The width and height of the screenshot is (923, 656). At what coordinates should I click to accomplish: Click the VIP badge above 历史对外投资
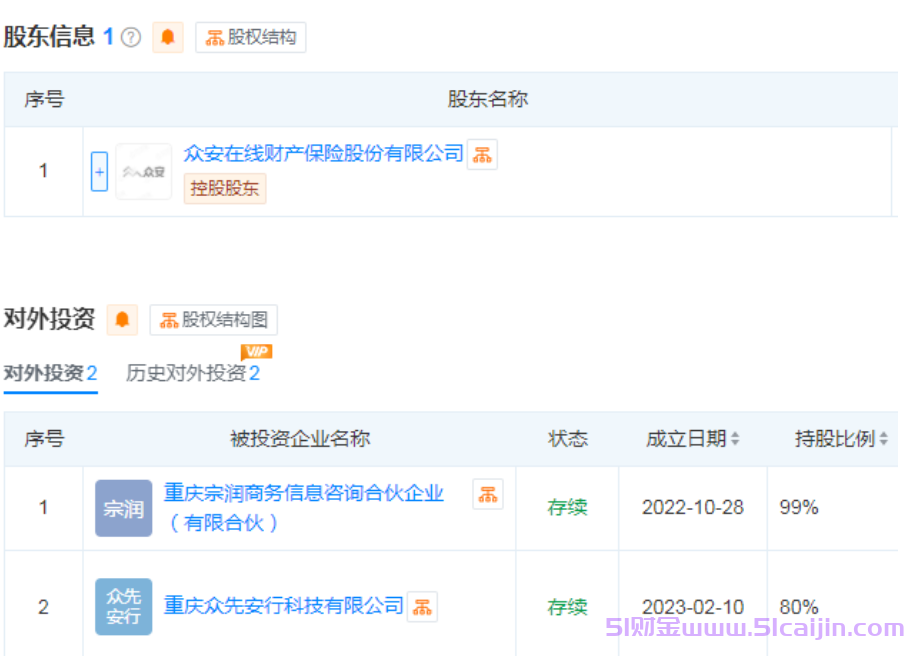(257, 352)
